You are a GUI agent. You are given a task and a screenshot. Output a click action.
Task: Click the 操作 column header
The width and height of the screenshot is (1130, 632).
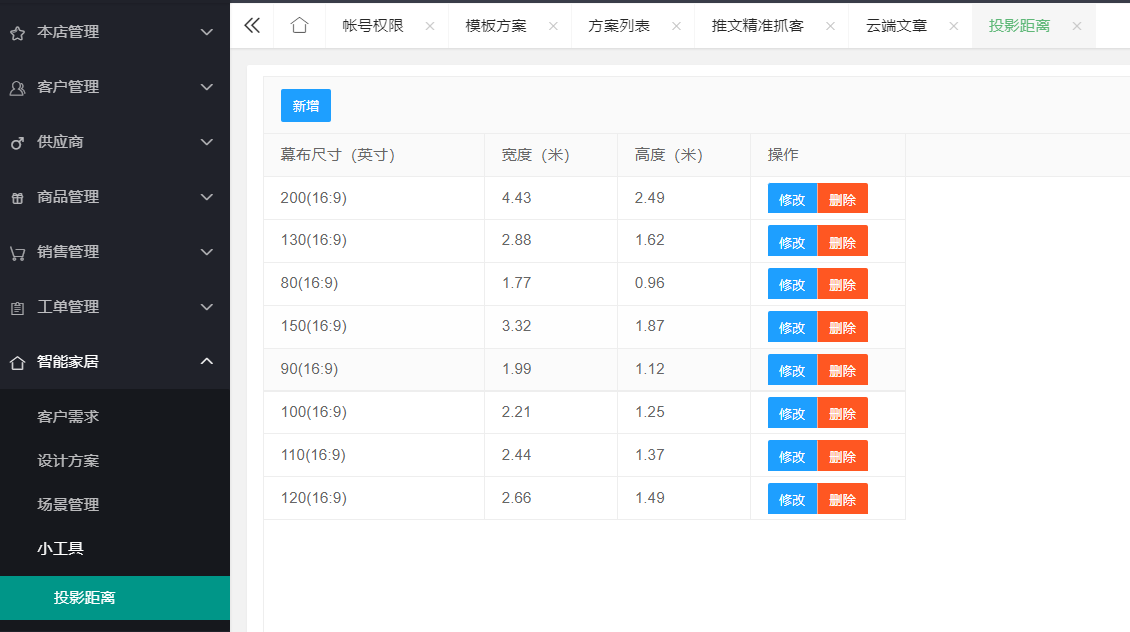828,155
